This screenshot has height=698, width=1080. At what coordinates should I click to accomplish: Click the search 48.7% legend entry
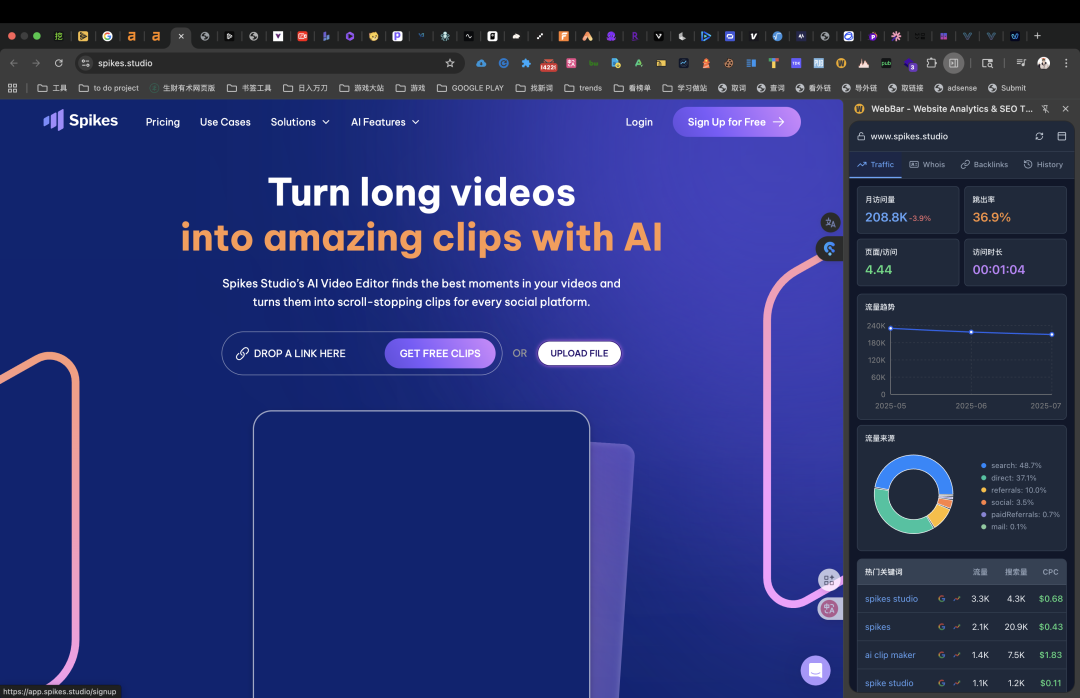[1011, 466]
